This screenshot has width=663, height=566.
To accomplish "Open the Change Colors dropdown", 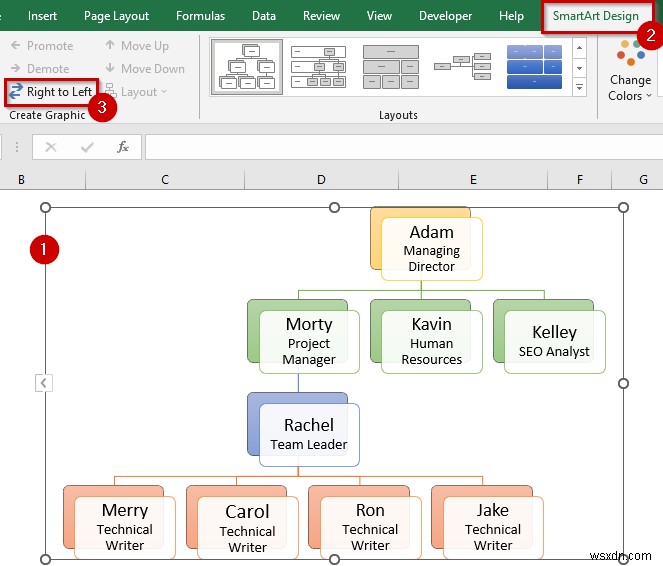I will click(630, 72).
